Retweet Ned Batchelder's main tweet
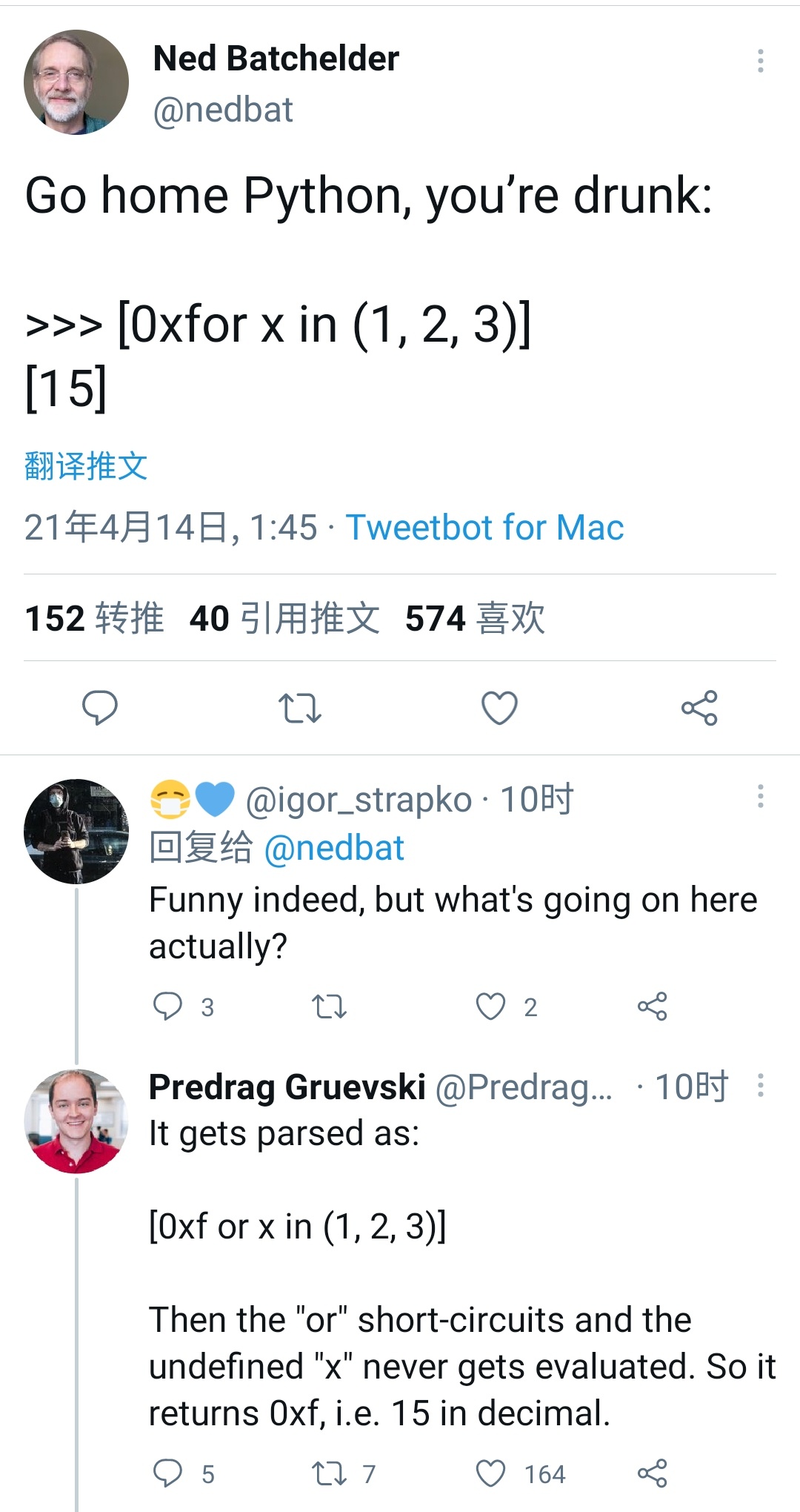 pyautogui.click(x=299, y=708)
